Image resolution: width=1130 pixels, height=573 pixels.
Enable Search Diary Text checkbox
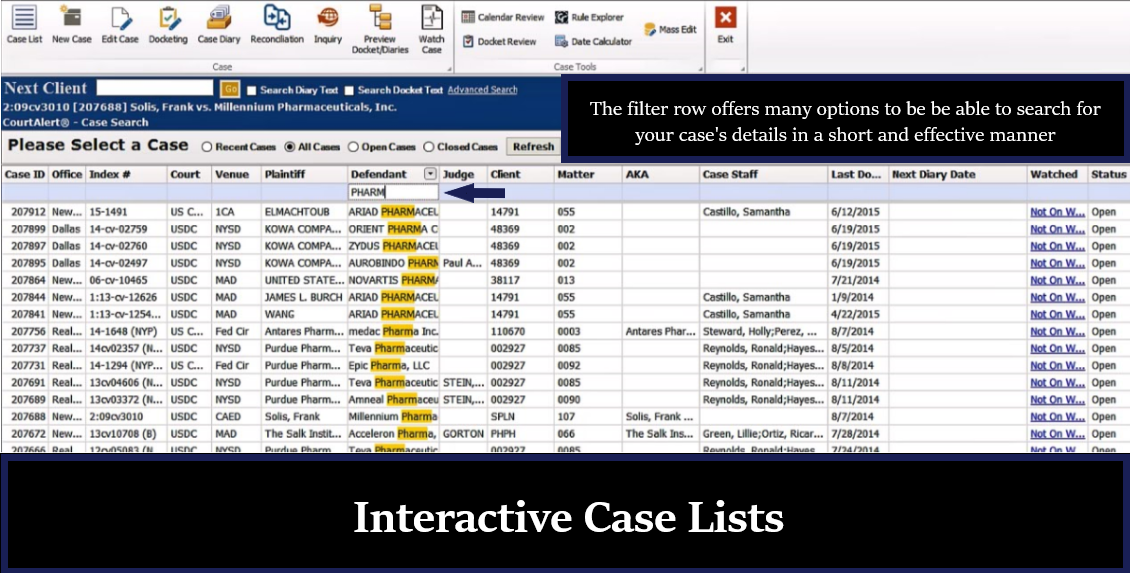pos(252,90)
